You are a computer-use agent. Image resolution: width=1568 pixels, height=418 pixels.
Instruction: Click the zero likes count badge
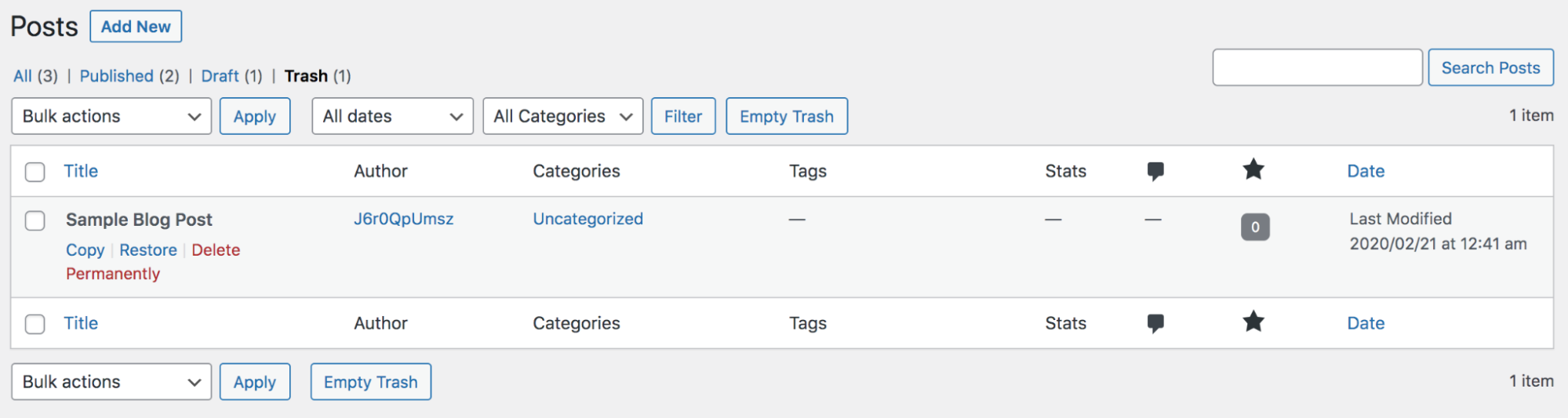click(x=1255, y=227)
